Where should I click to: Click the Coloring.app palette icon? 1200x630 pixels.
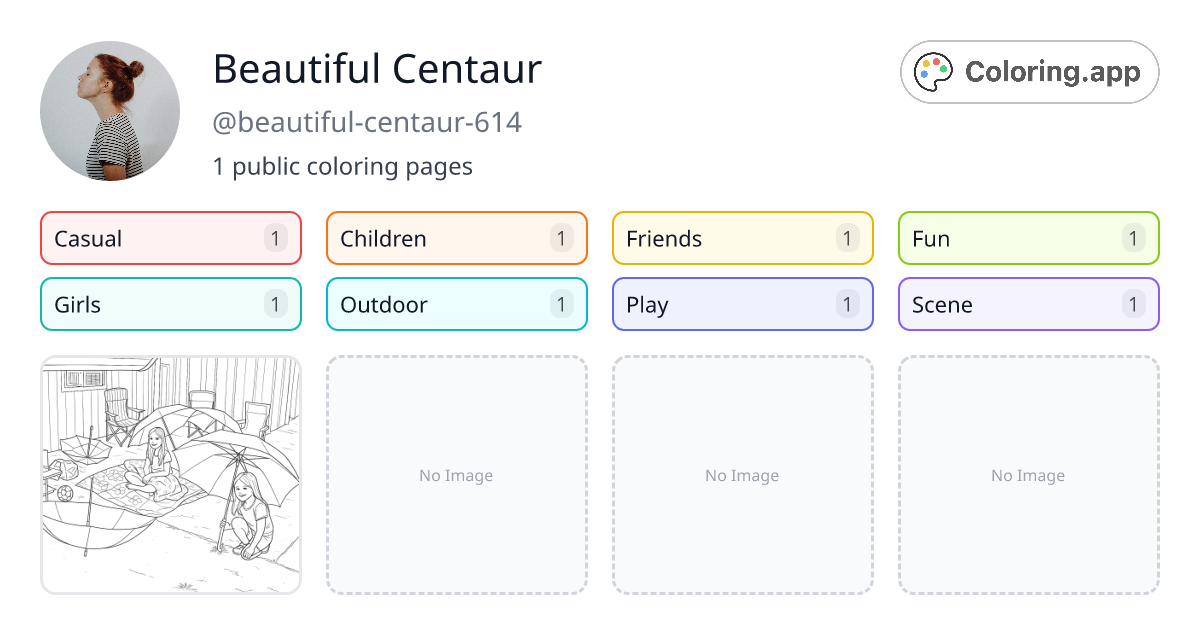934,71
